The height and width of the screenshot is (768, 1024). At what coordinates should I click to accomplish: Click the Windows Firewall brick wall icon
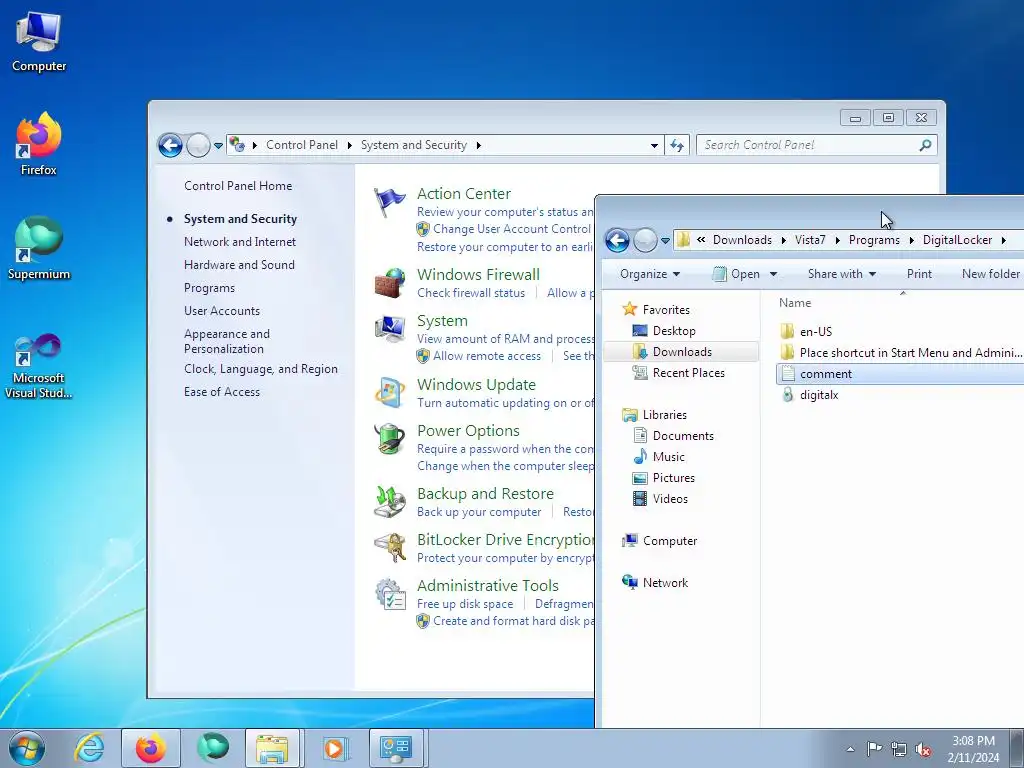click(x=389, y=283)
